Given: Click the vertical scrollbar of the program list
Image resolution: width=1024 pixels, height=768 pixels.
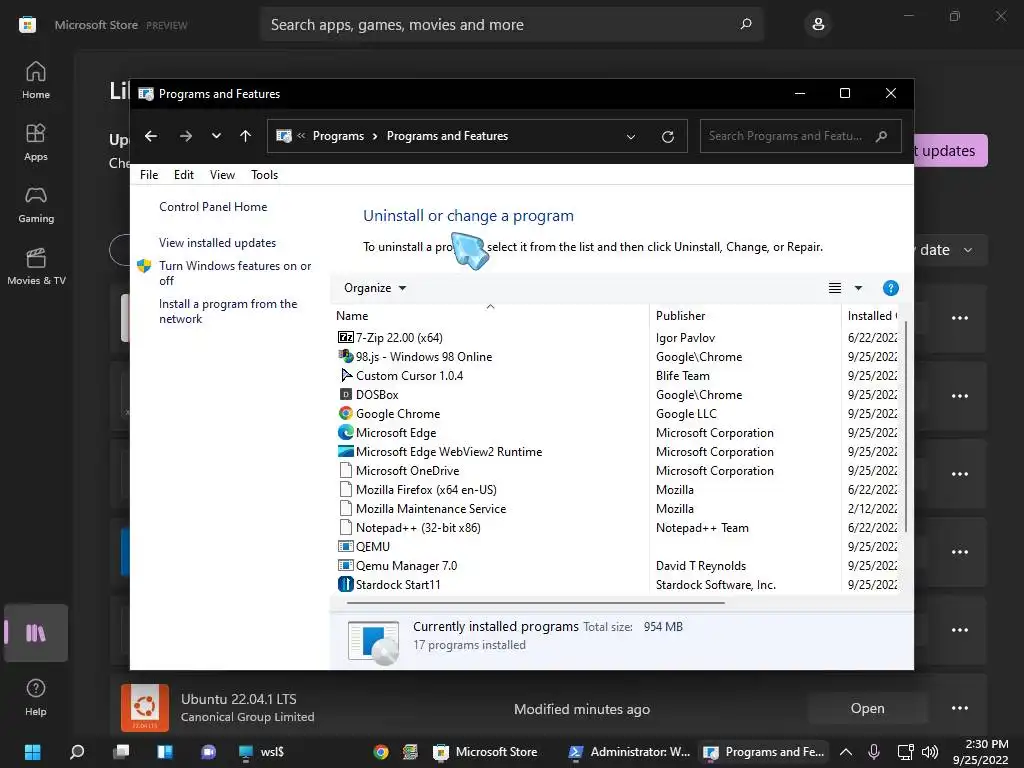Looking at the screenshot, I should tap(905, 426).
